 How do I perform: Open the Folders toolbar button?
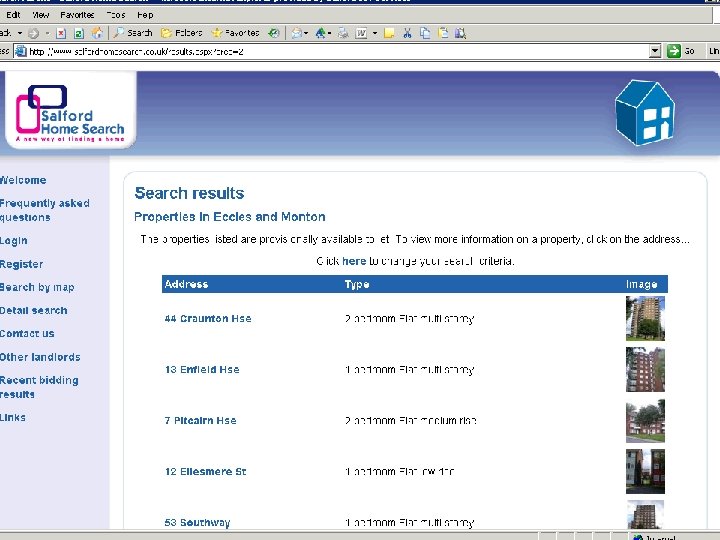point(182,33)
